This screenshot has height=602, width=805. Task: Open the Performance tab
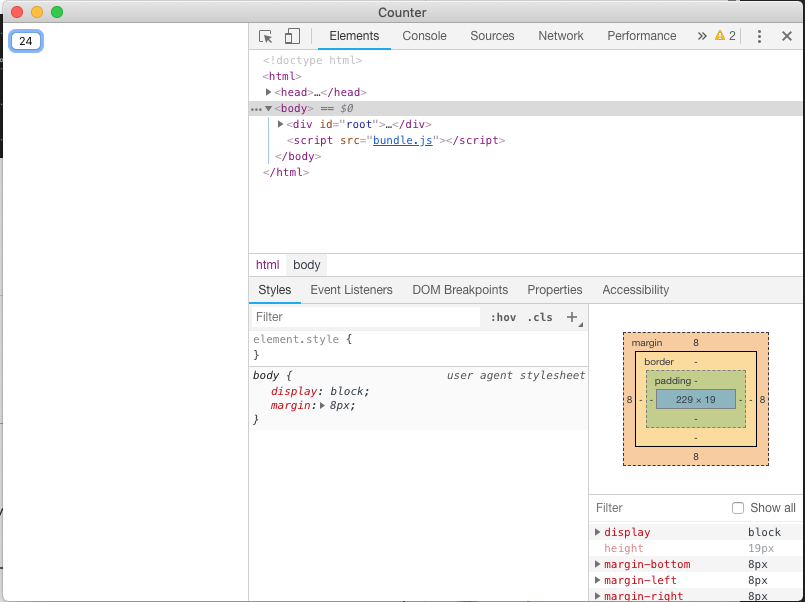[x=642, y=36]
